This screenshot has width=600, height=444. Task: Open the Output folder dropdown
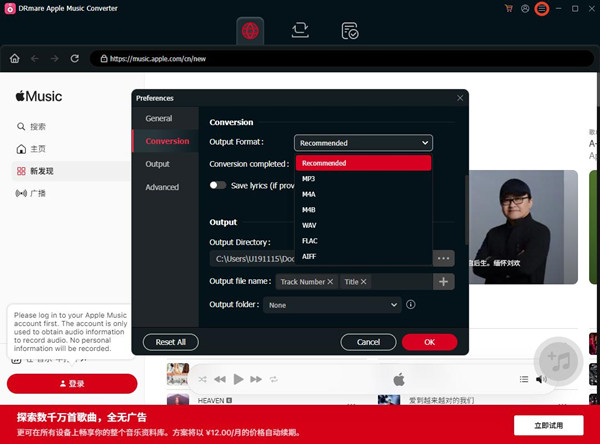point(332,305)
